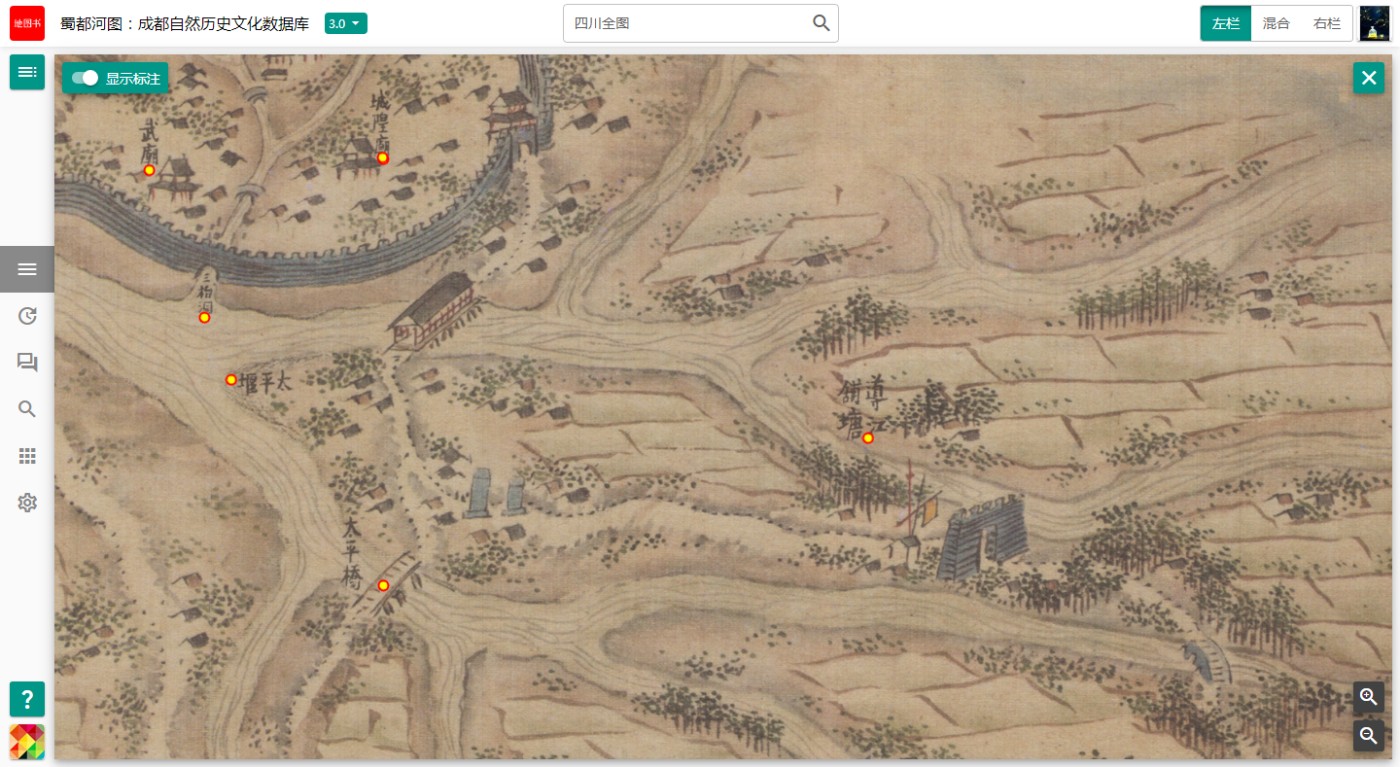Click the red 地图书 logo icon
The height and width of the screenshot is (767, 1400).
[x=27, y=23]
